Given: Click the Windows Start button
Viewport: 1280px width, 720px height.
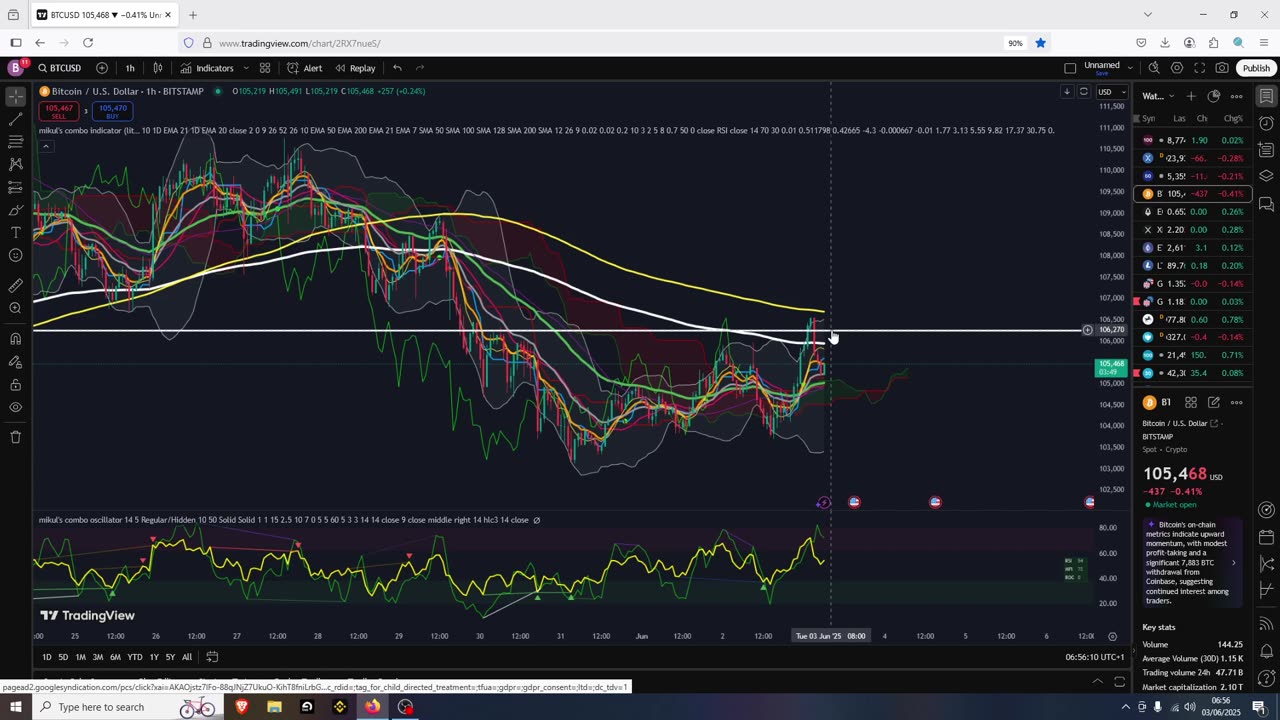Looking at the screenshot, I should [16, 707].
